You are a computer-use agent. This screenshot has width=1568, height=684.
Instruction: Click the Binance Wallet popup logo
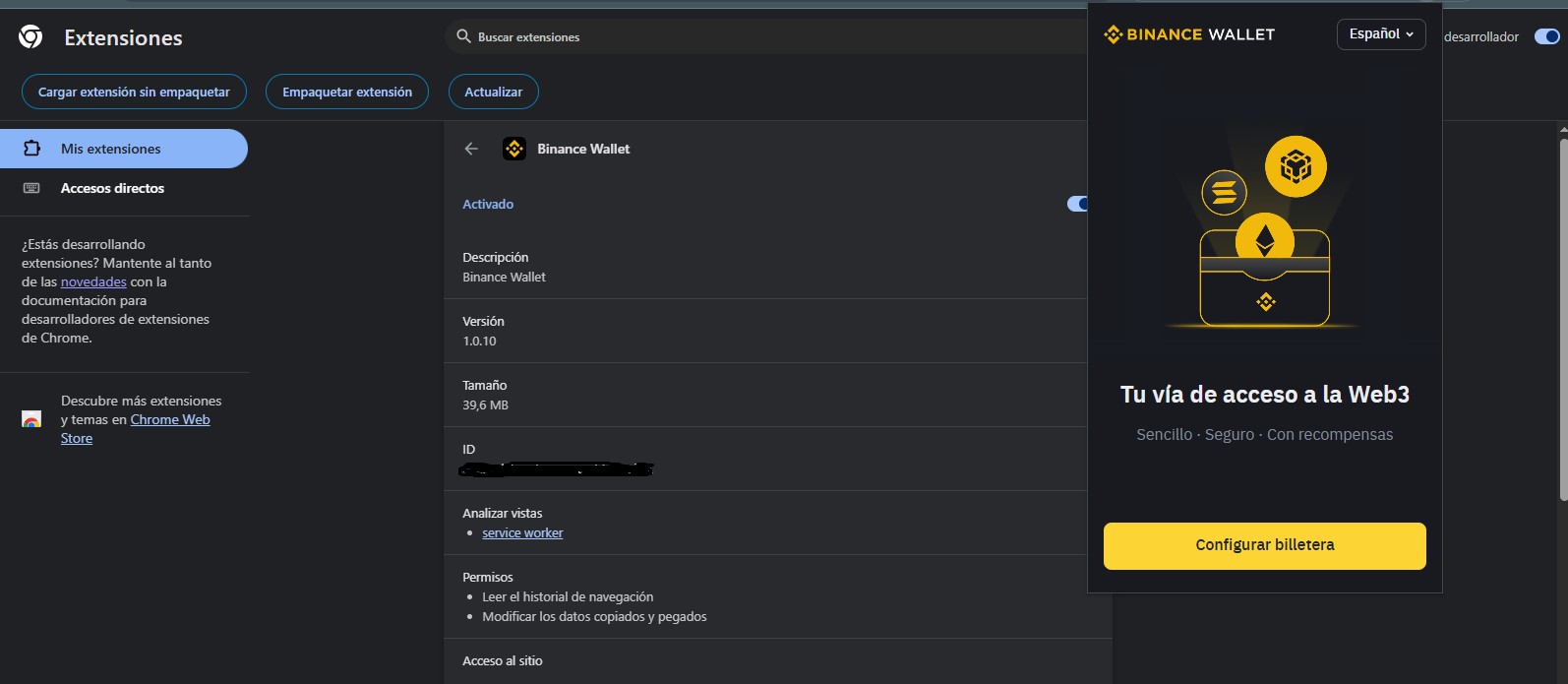(x=1189, y=34)
